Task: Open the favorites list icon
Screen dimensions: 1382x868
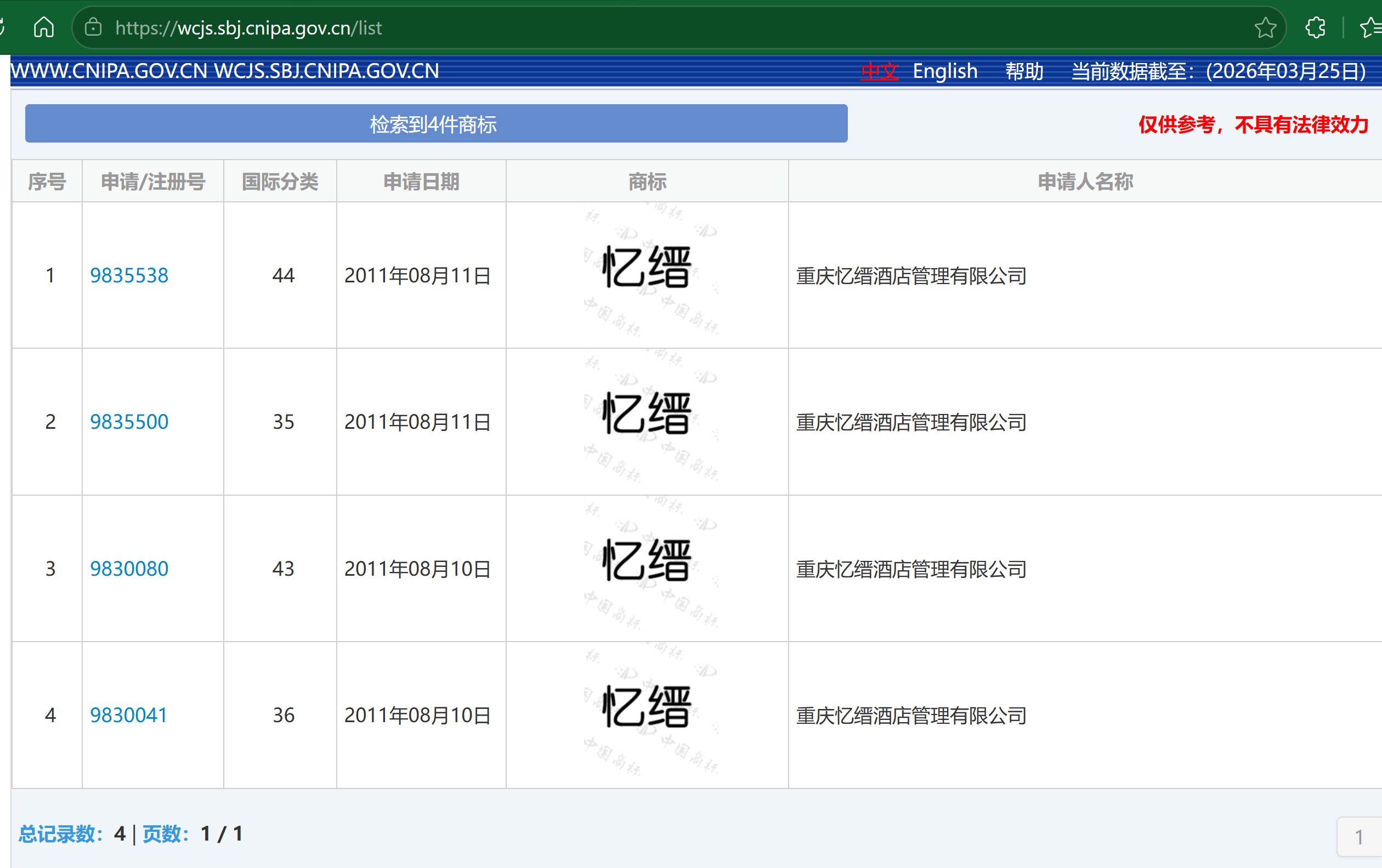Action: (1370, 27)
